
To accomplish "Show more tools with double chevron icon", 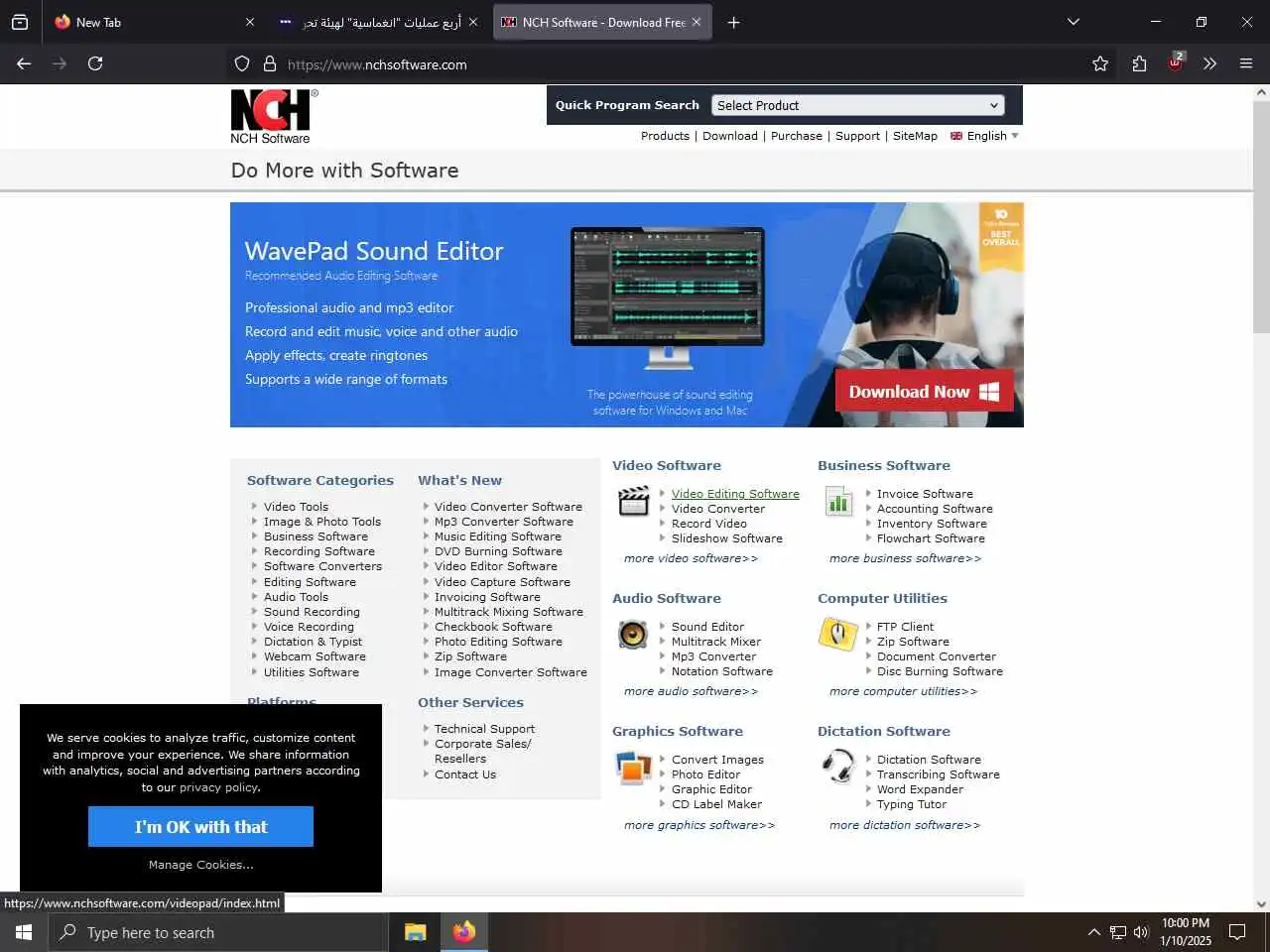I will [x=1209, y=63].
